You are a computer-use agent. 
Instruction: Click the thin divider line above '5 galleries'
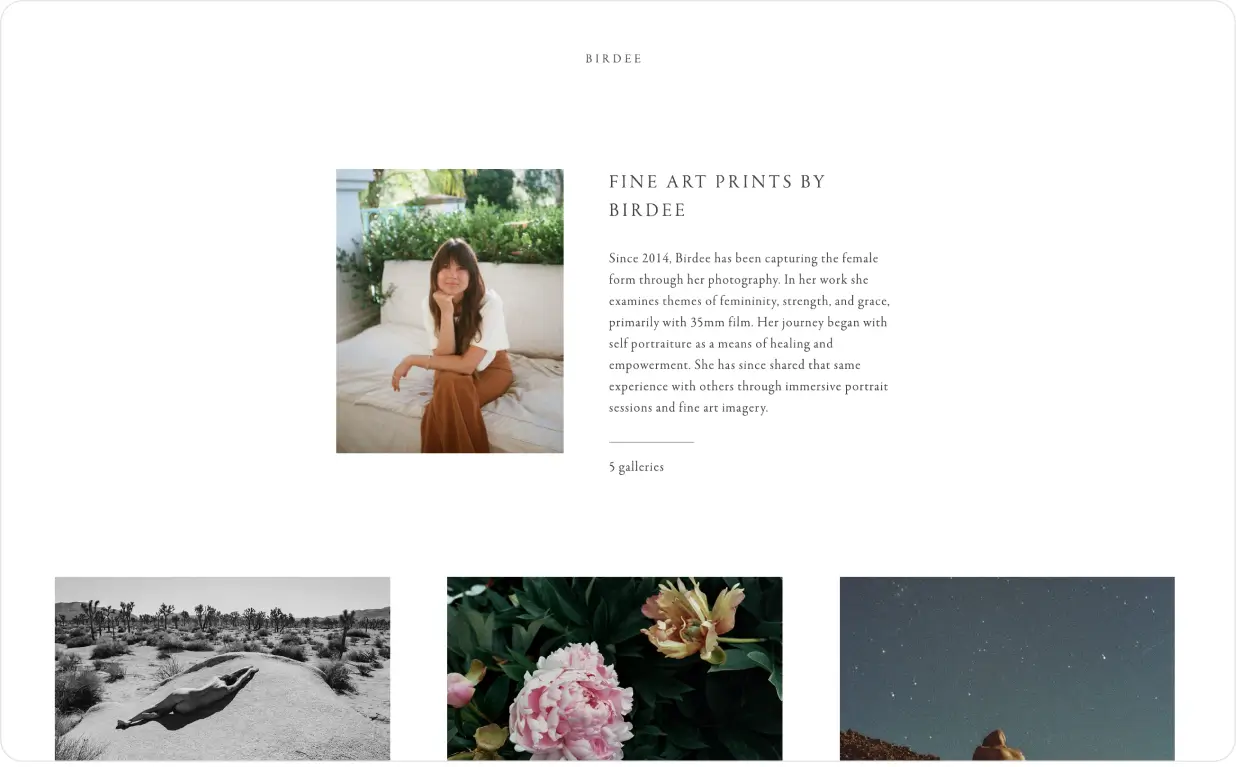[651, 442]
